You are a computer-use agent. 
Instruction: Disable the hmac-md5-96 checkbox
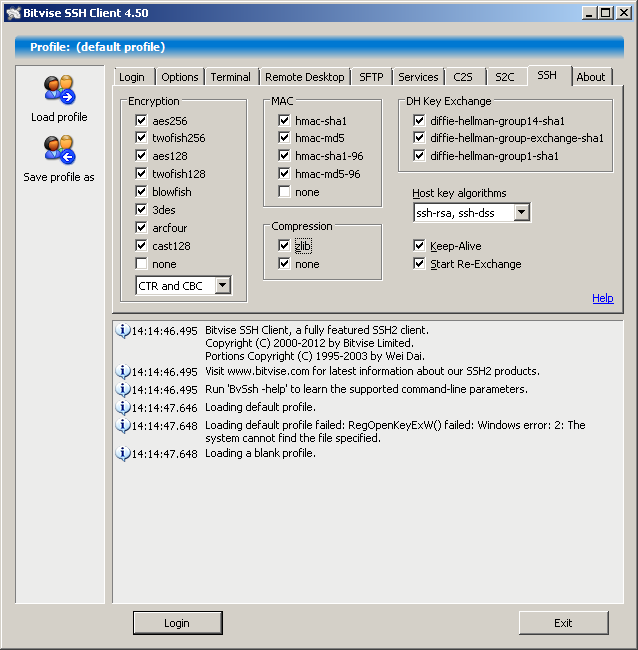coord(284,174)
